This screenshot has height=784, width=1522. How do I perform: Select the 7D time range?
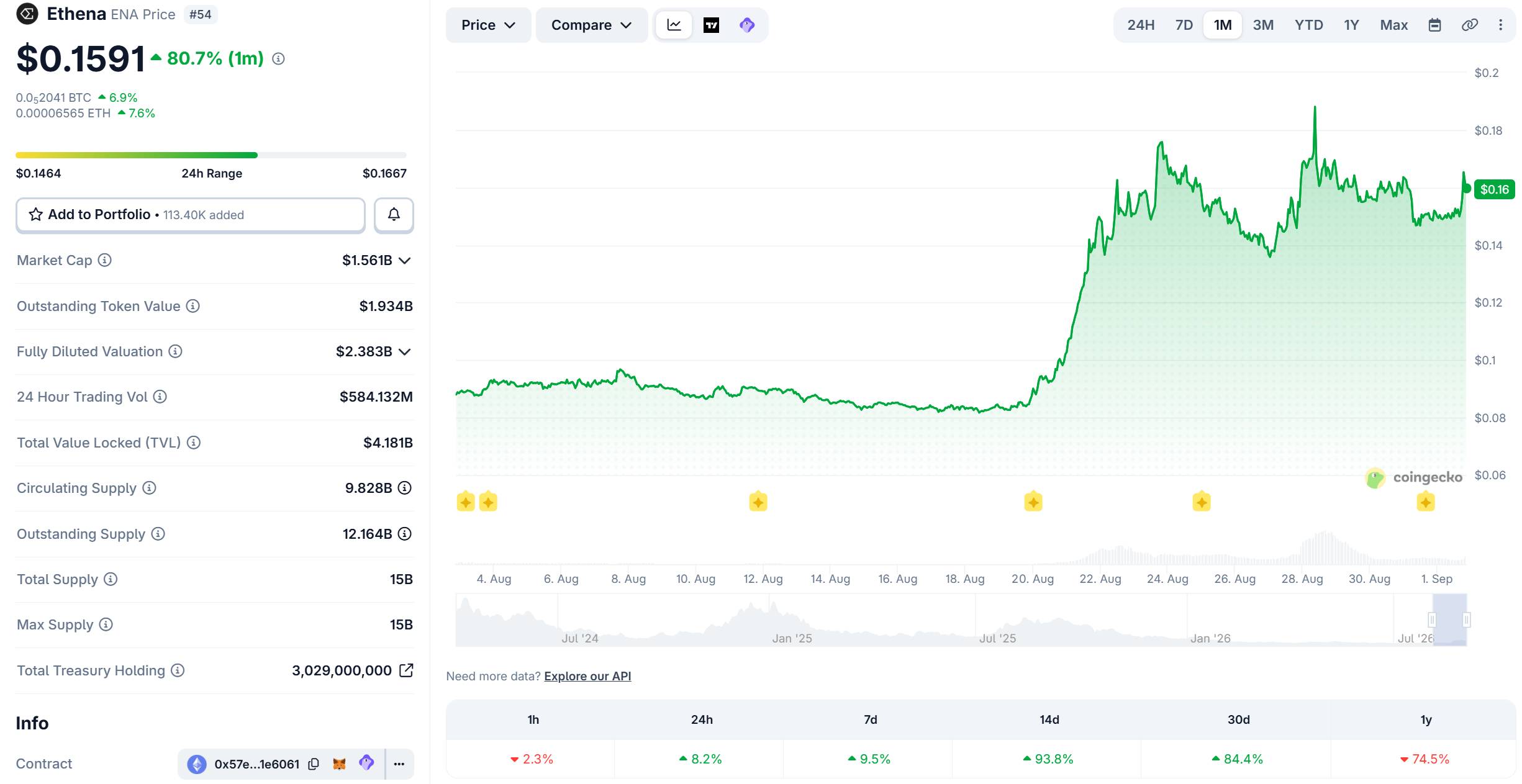tap(1184, 25)
